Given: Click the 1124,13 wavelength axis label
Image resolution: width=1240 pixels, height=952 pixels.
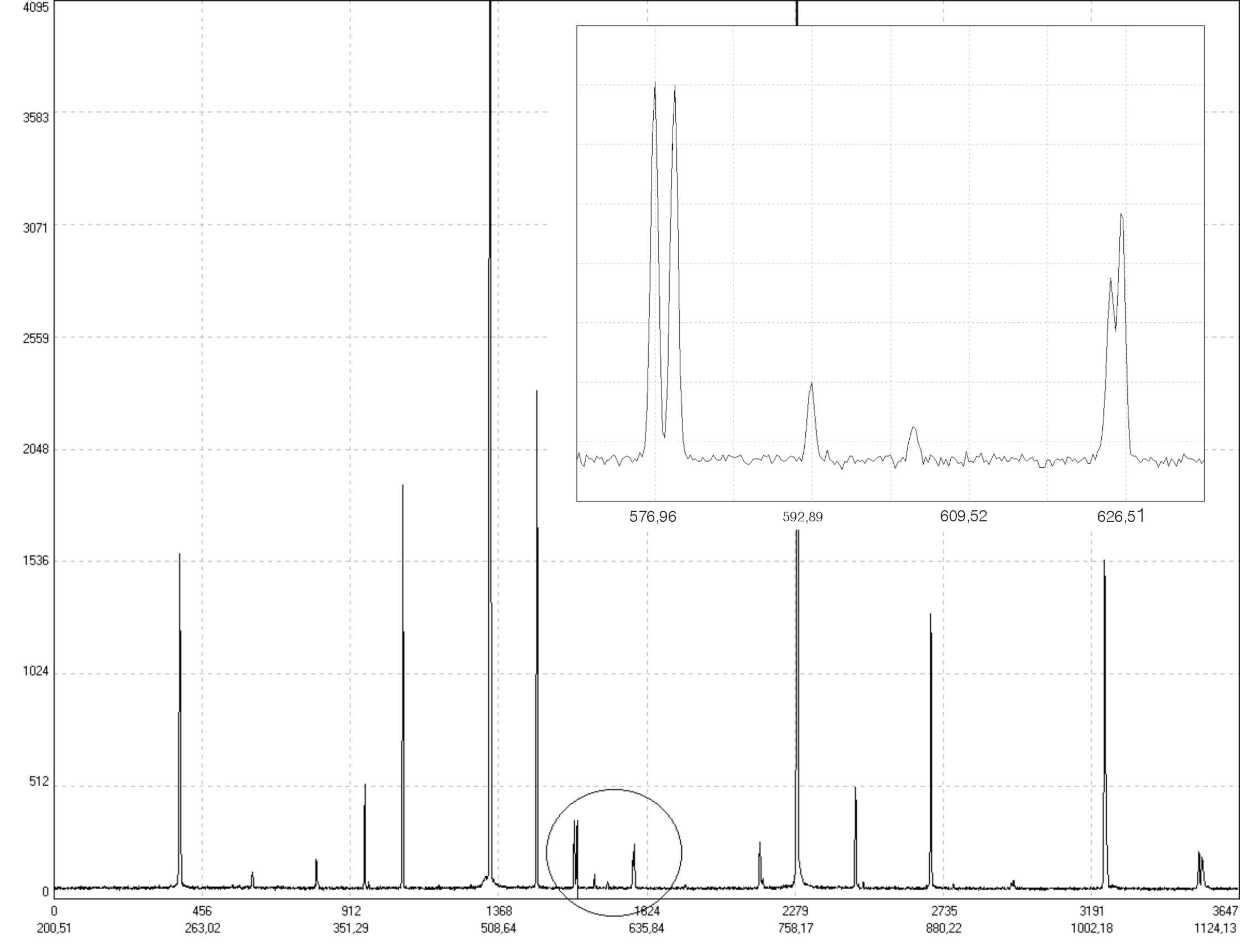Looking at the screenshot, I should 1215,929.
